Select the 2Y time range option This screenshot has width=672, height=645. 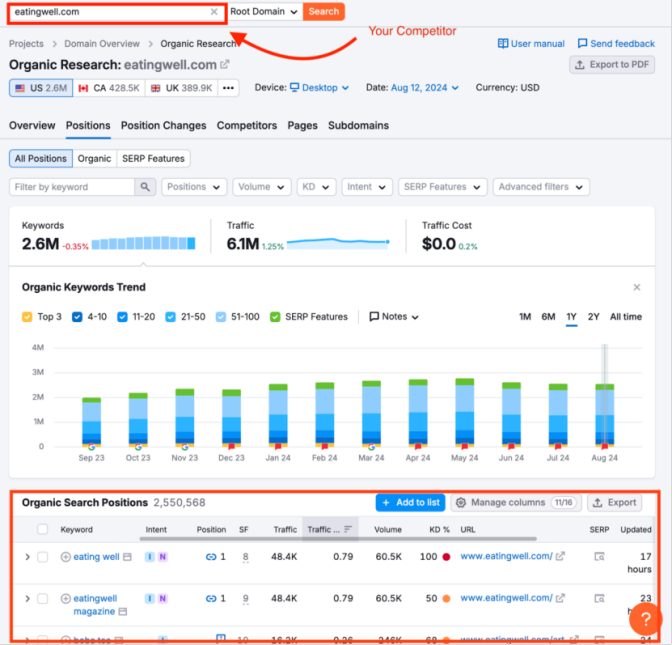coord(594,317)
